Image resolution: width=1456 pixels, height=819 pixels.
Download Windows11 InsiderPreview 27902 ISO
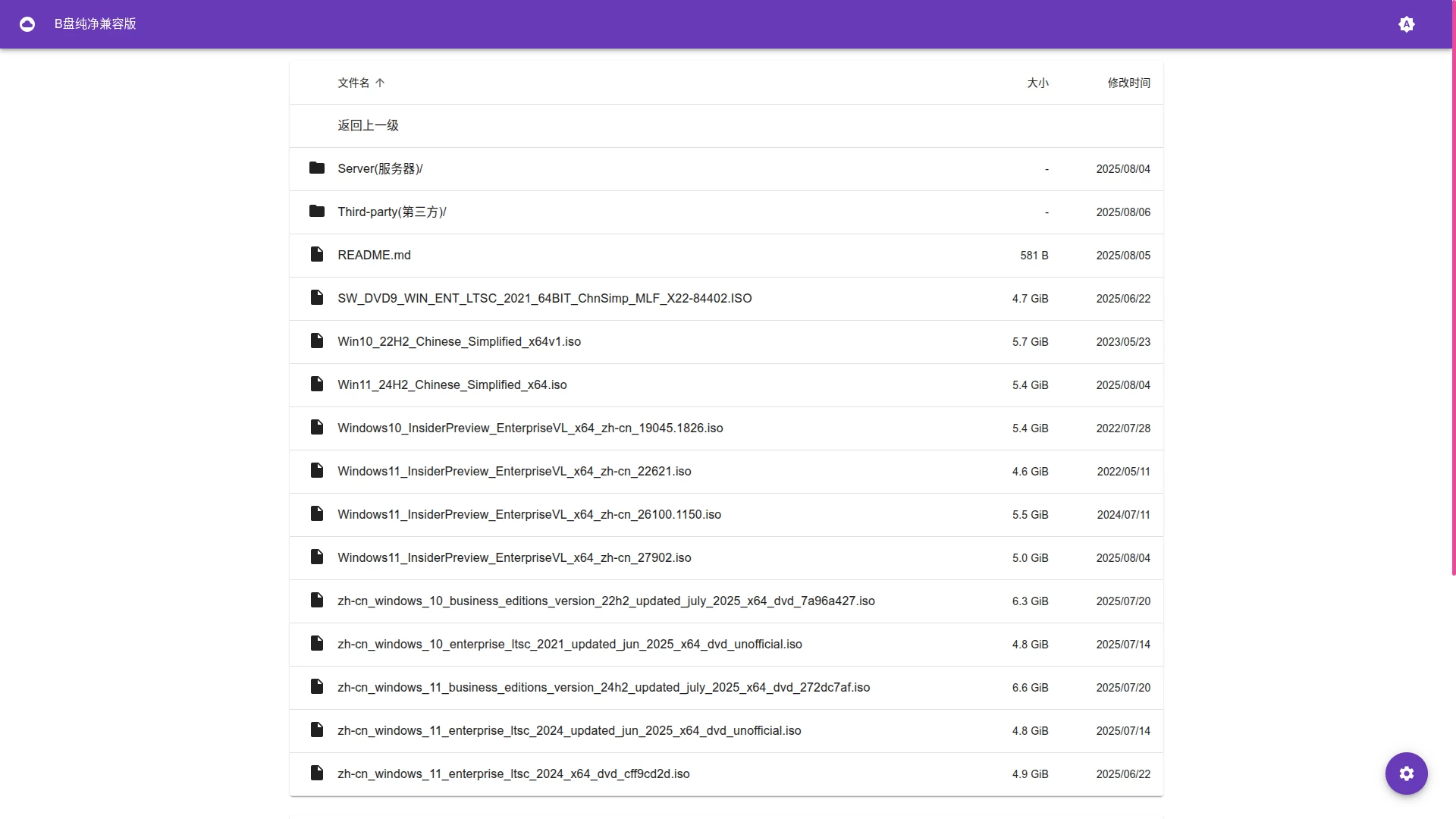(x=514, y=557)
